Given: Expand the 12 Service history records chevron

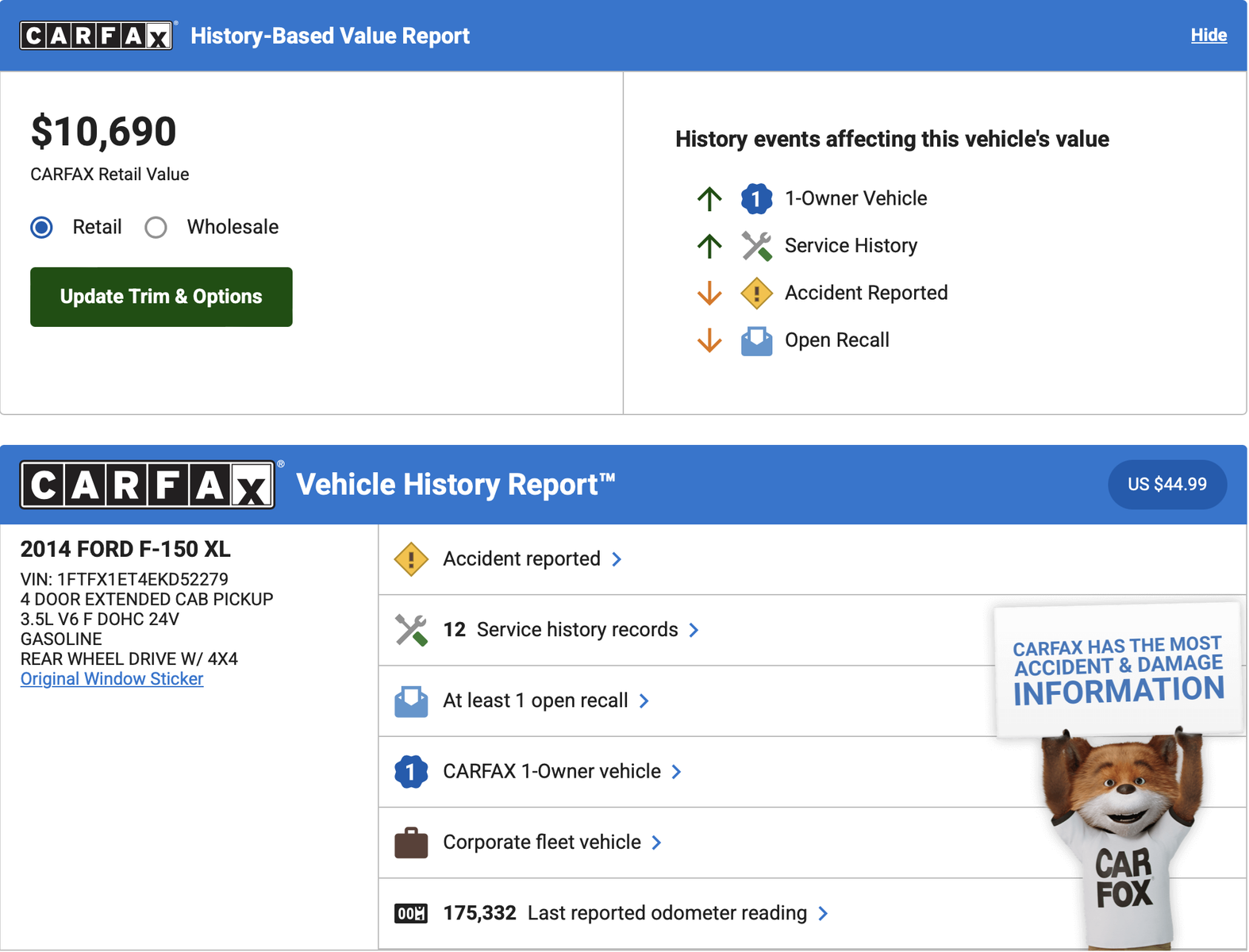Looking at the screenshot, I should pos(694,630).
